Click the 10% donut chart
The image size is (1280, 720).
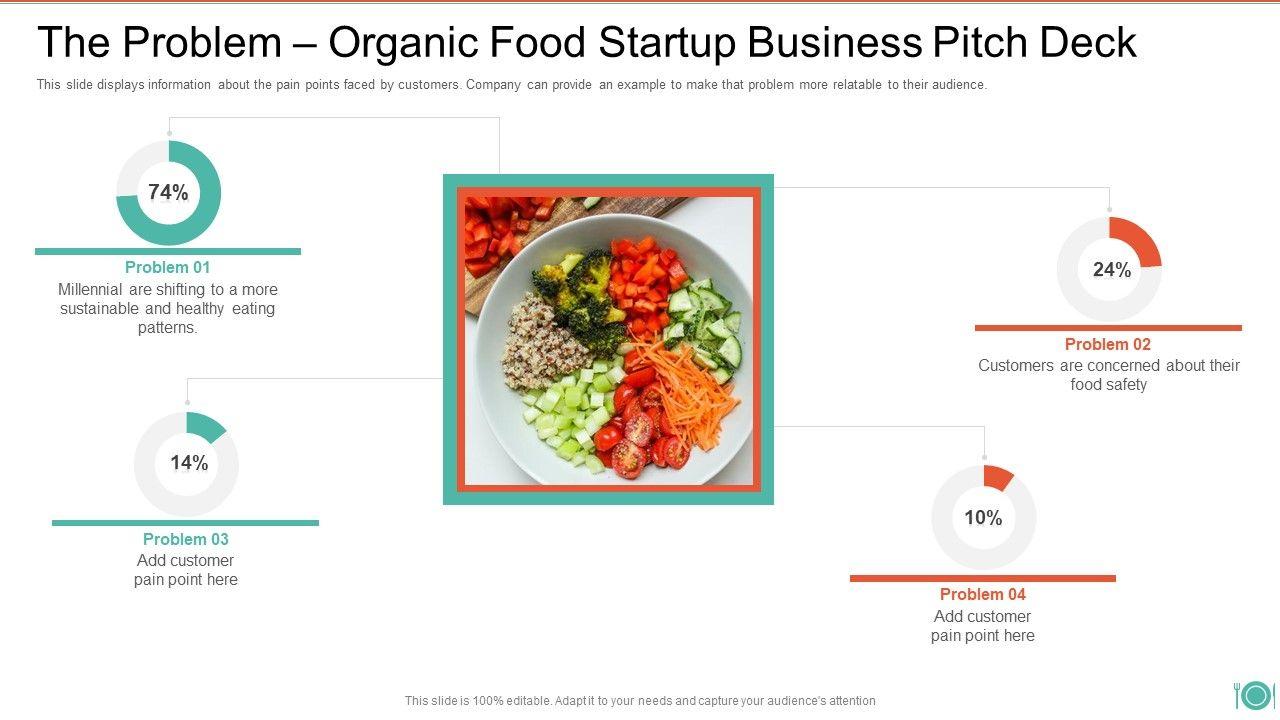(983, 517)
